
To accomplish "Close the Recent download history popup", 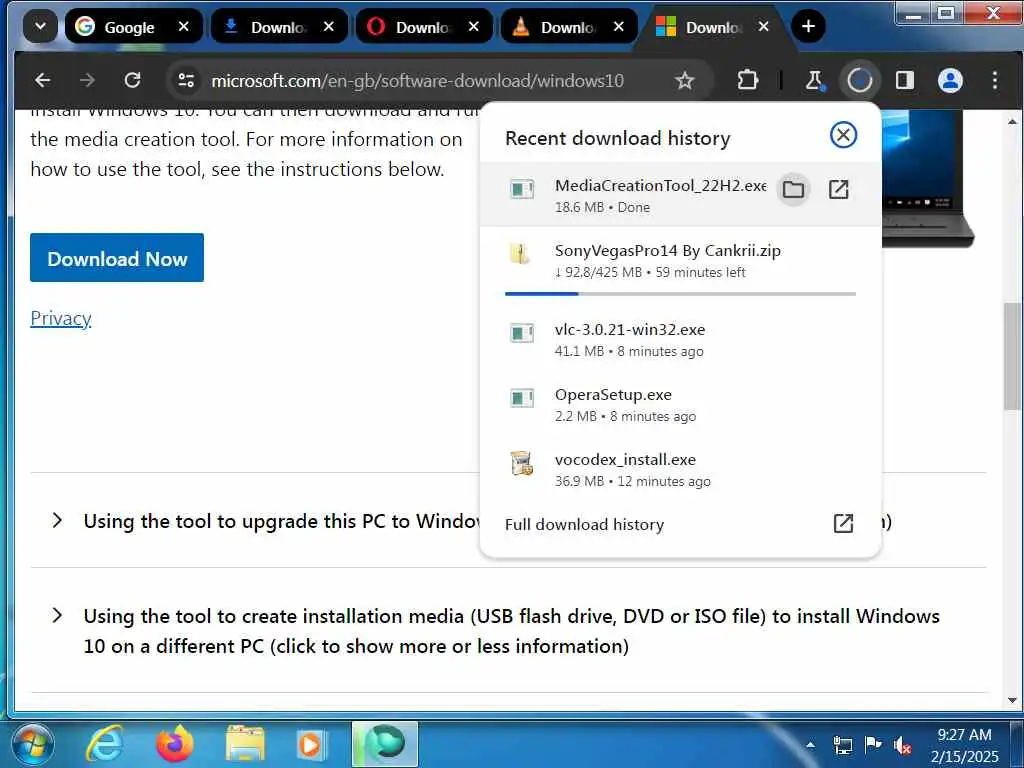I will click(843, 135).
